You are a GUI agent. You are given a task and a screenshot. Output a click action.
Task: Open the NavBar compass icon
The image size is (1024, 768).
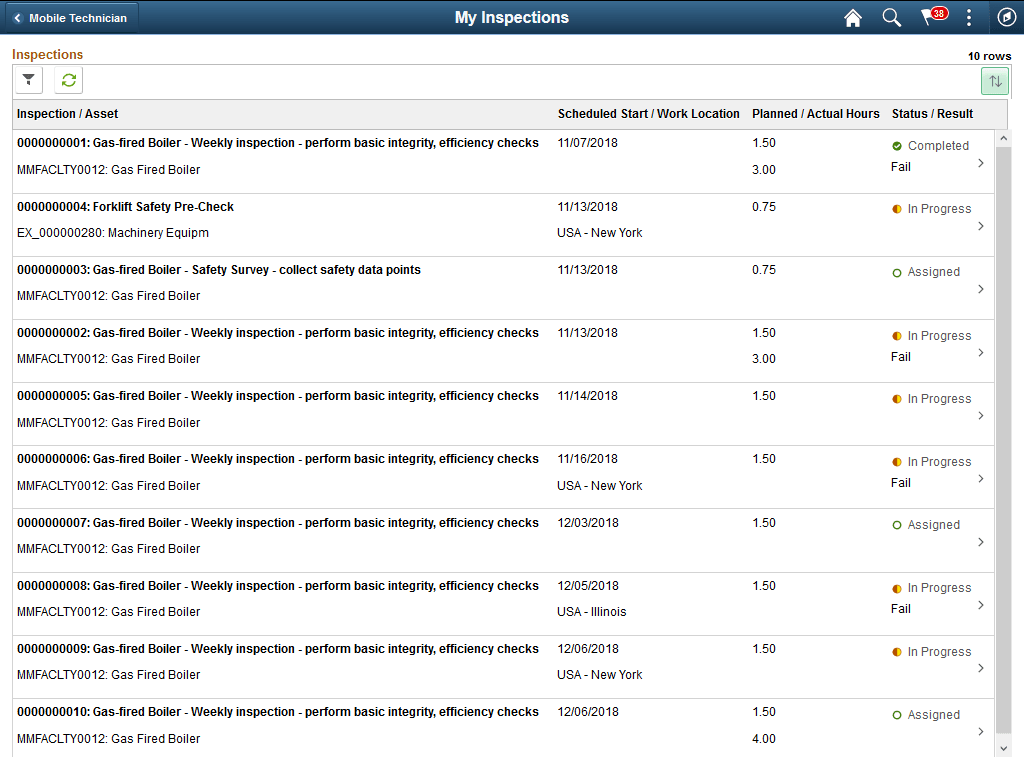tap(1006, 17)
